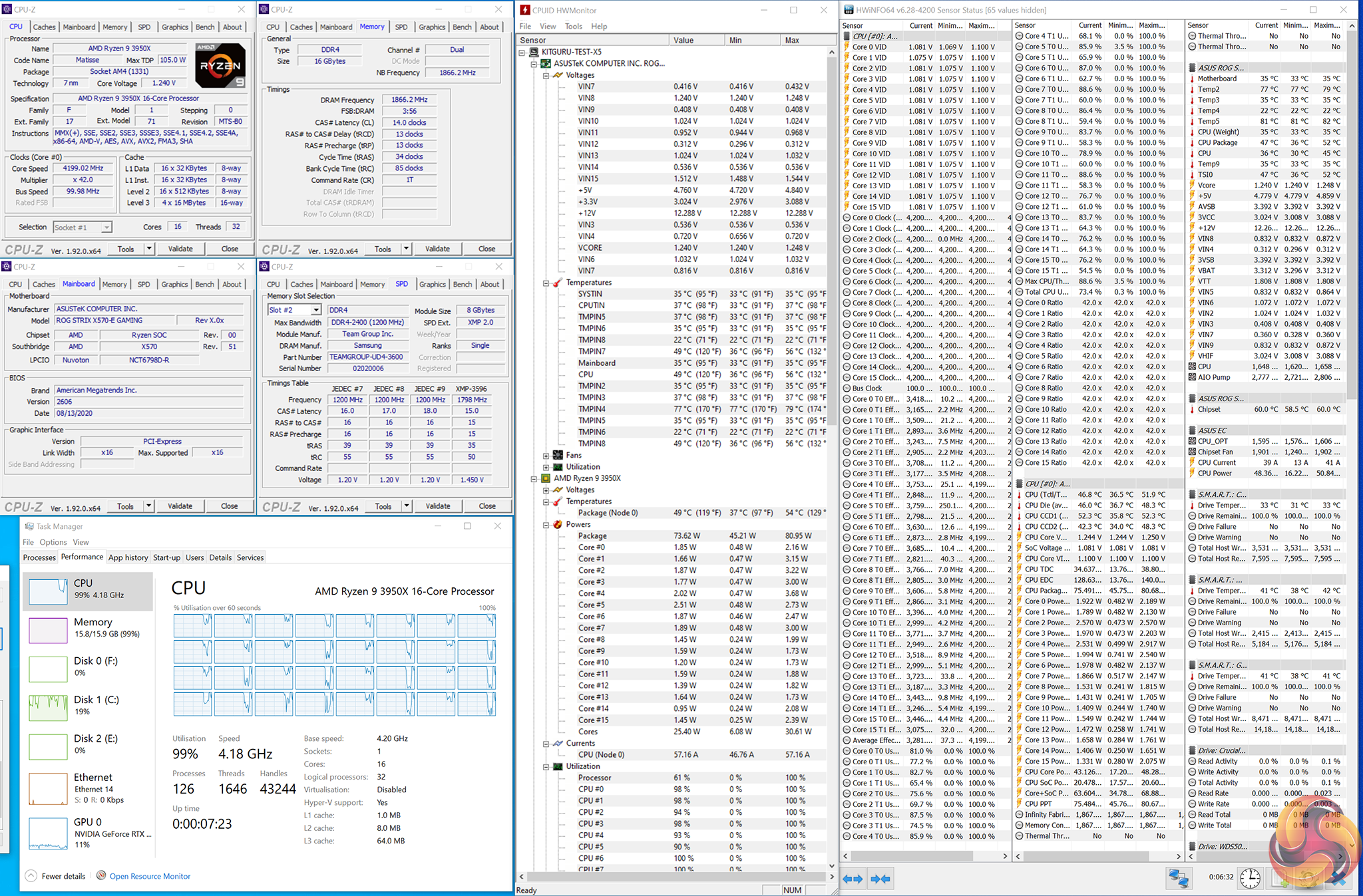This screenshot has width=1363, height=896.
Task: Select Disk 1 (C:) graph thumbnail
Action: point(49,707)
